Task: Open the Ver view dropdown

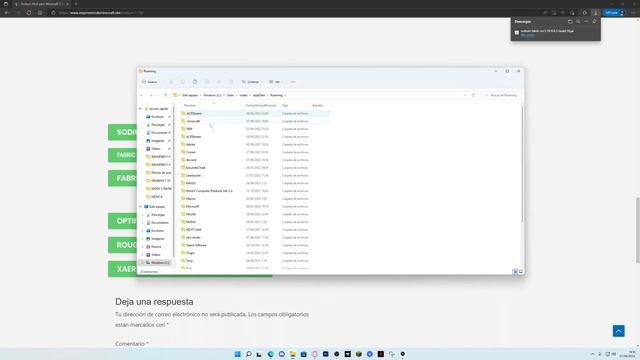Action: click(275, 82)
